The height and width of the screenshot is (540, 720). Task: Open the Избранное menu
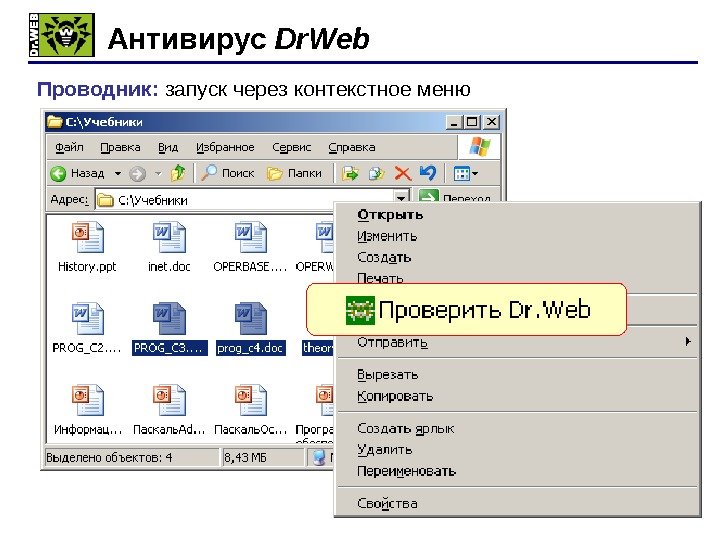225,147
